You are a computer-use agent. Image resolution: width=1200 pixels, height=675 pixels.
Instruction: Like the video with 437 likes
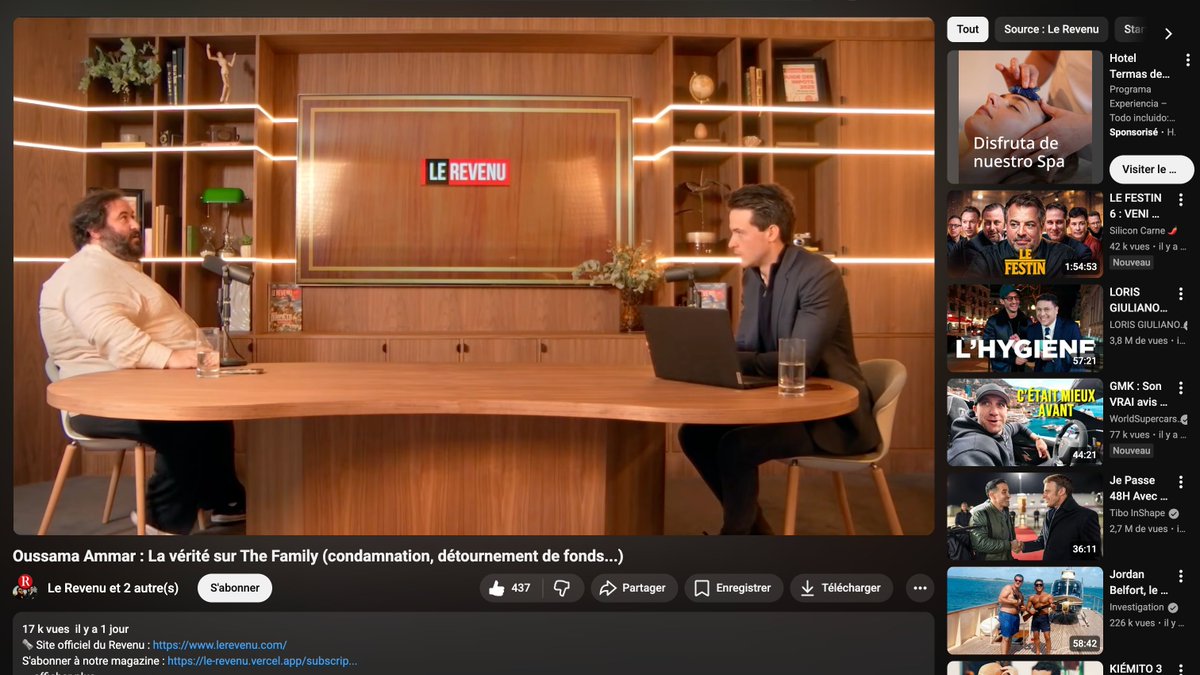pos(511,588)
